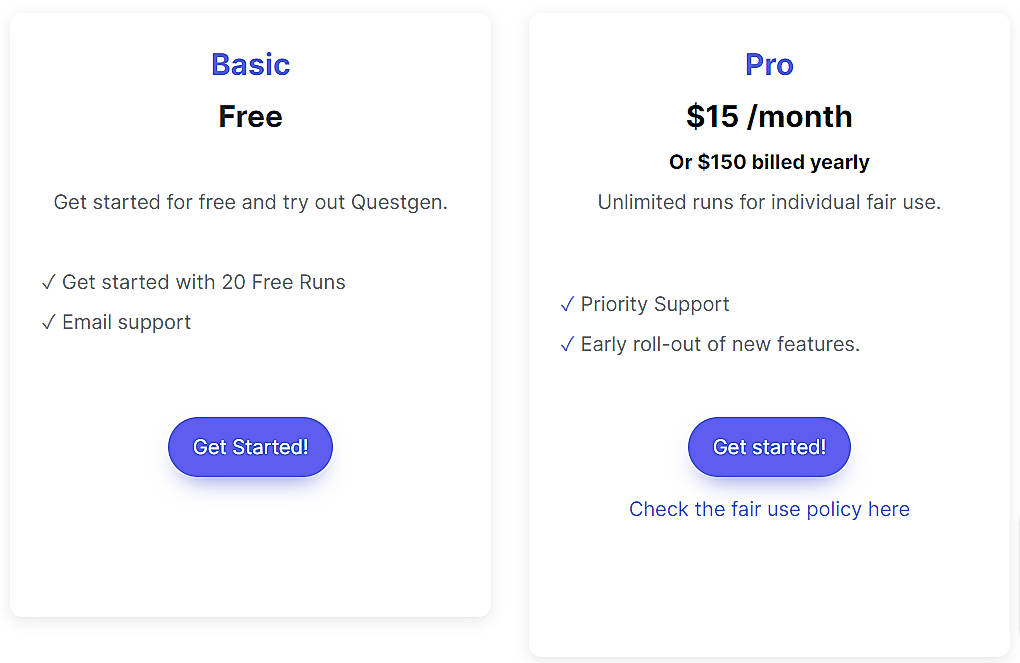Open the fair use policy link
Viewport: 1020px width, 663px height.
768,509
